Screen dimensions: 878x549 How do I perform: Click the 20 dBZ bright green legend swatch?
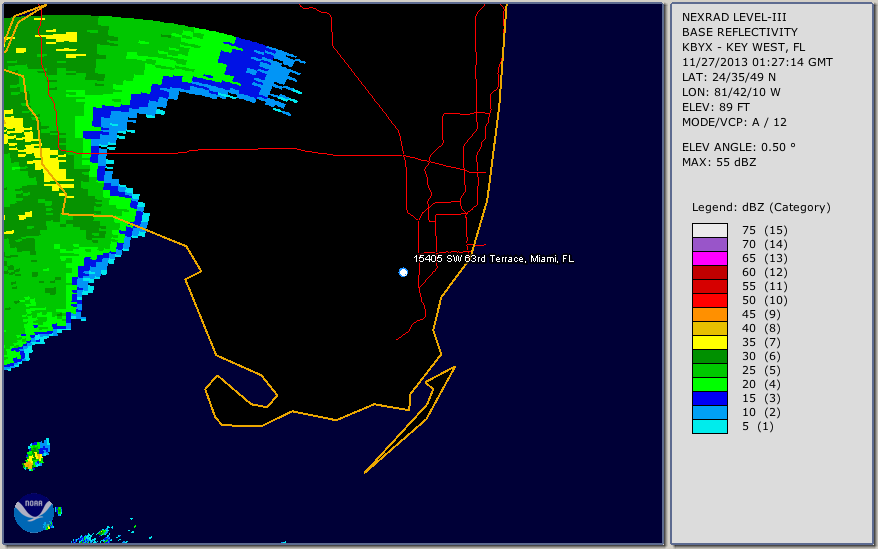coord(709,384)
